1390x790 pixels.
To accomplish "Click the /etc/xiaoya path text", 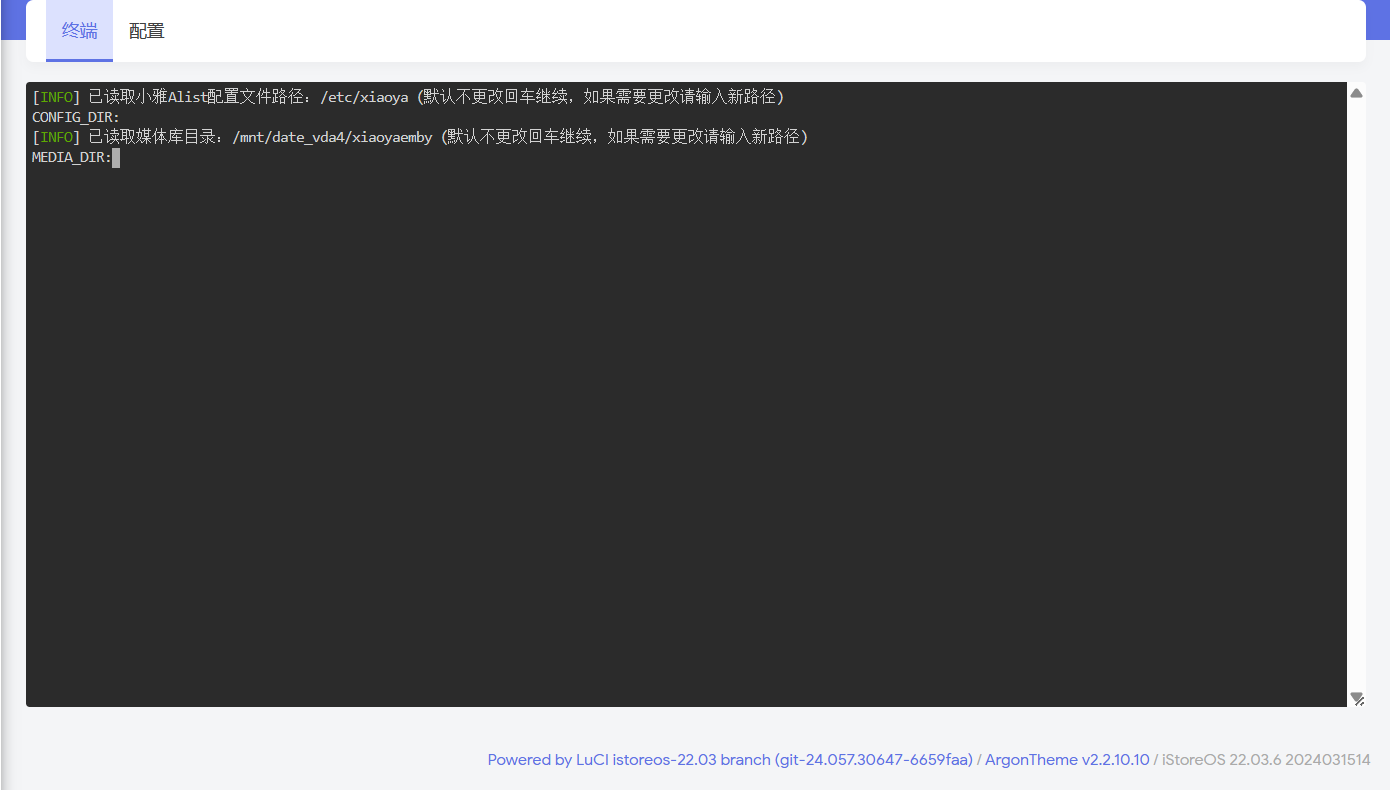I will click(x=364, y=97).
